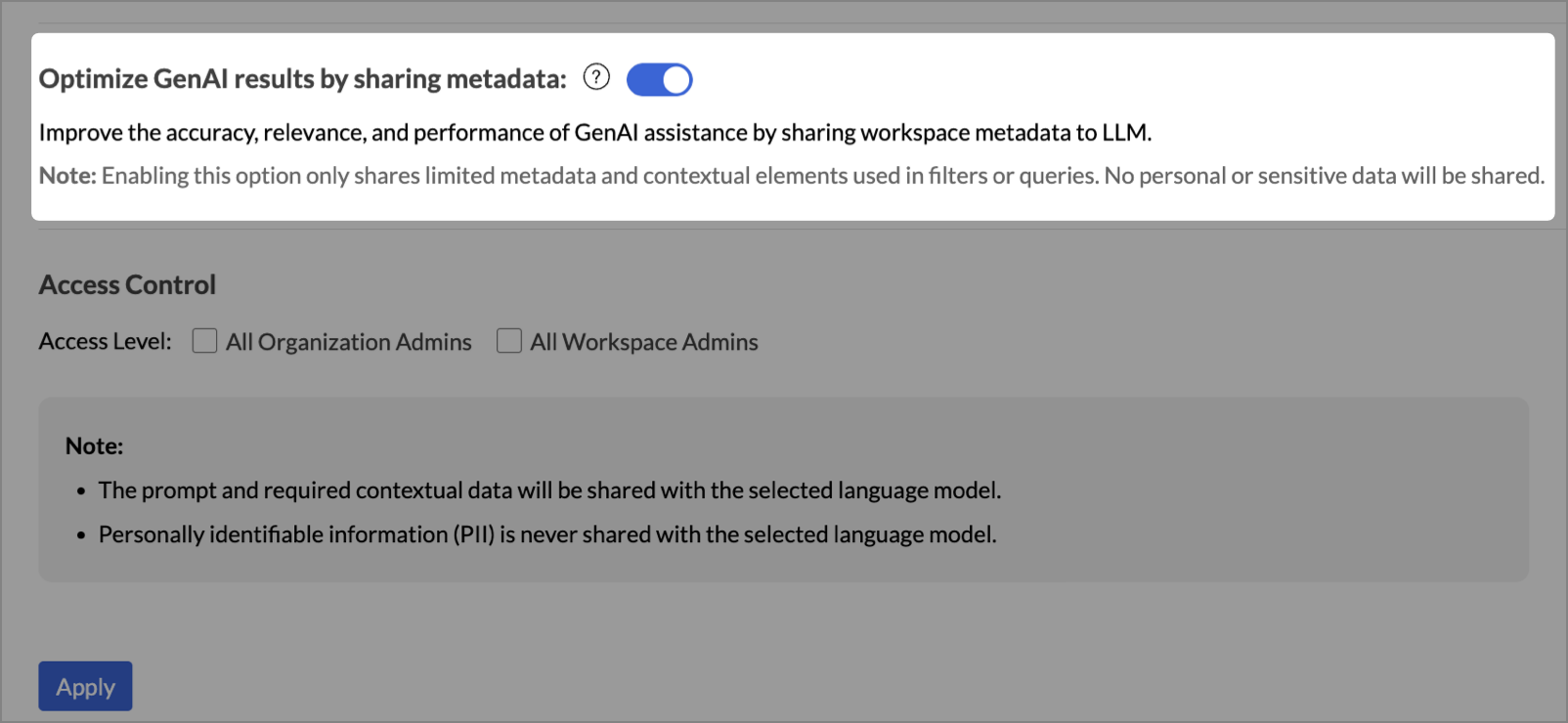
Task: Select the Access Control section heading
Action: 127,284
